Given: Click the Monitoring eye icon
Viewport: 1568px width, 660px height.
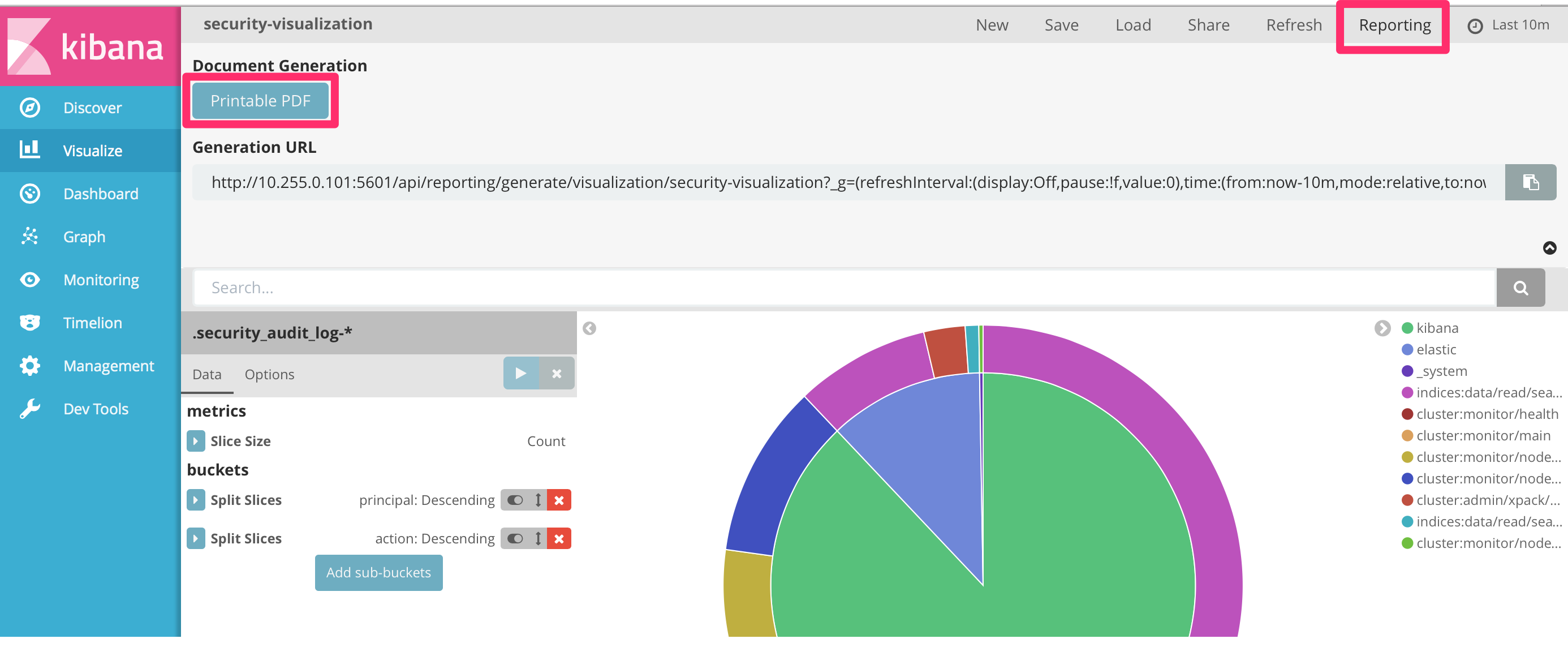Looking at the screenshot, I should pos(29,280).
